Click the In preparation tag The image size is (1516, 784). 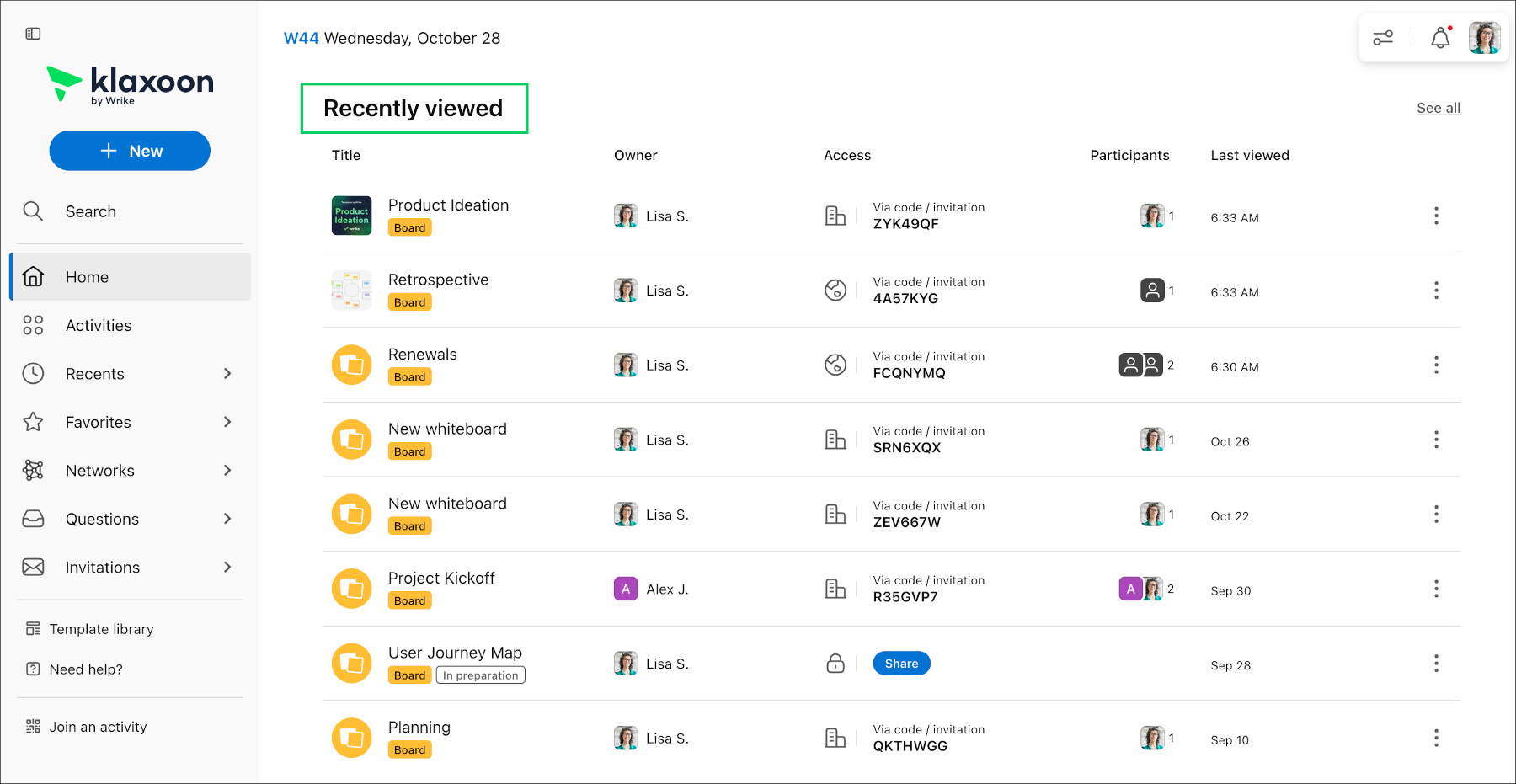(x=481, y=675)
